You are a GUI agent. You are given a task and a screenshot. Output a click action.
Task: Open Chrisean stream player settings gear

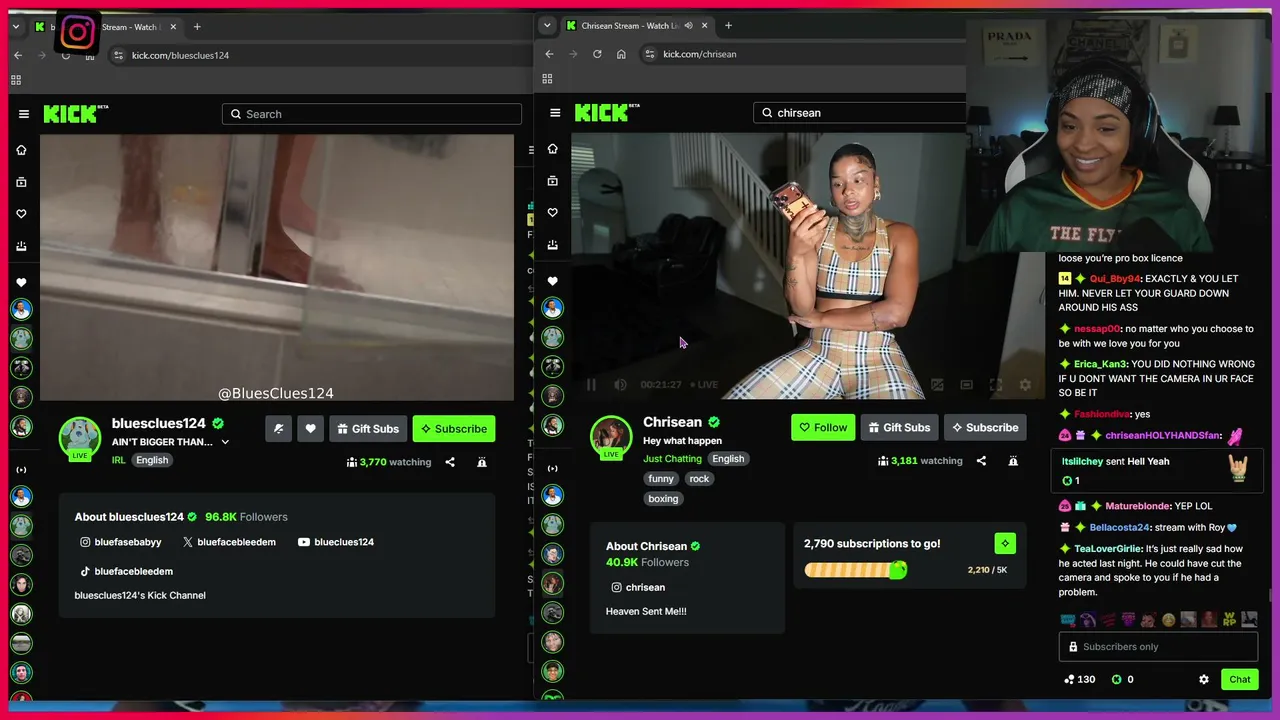(x=1025, y=385)
